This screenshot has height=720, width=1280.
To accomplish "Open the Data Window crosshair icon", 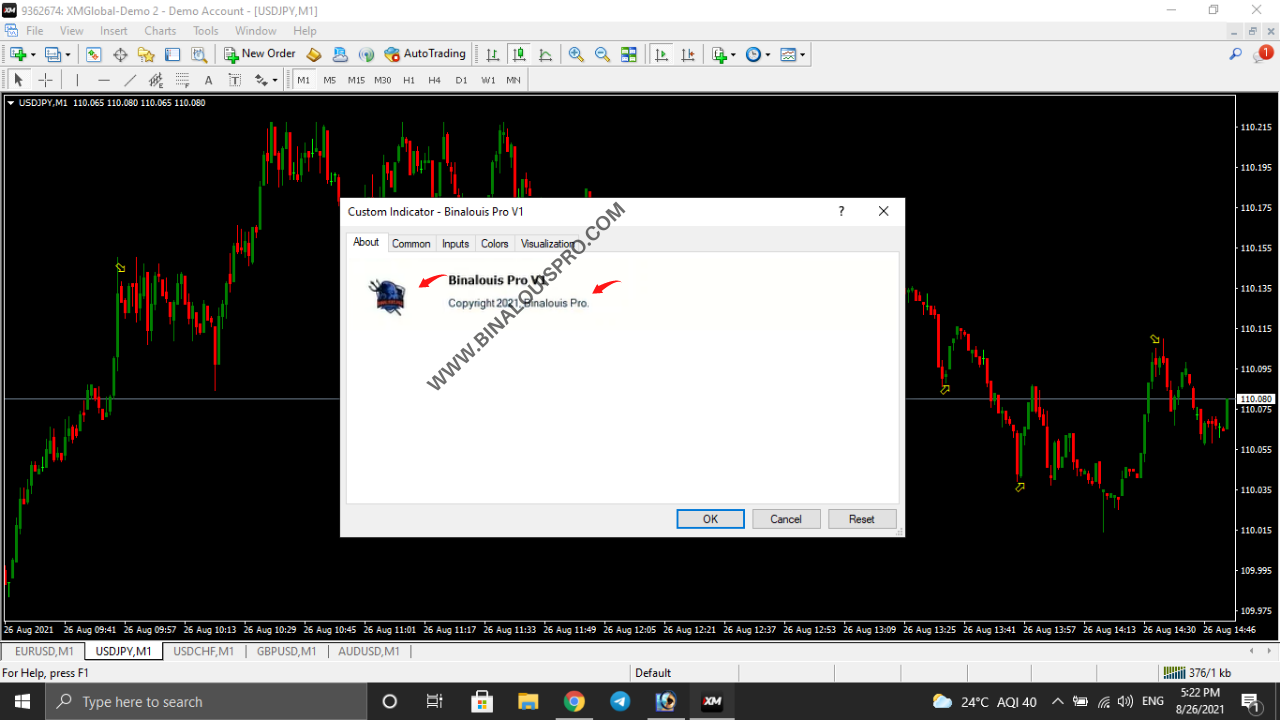I will pos(120,54).
